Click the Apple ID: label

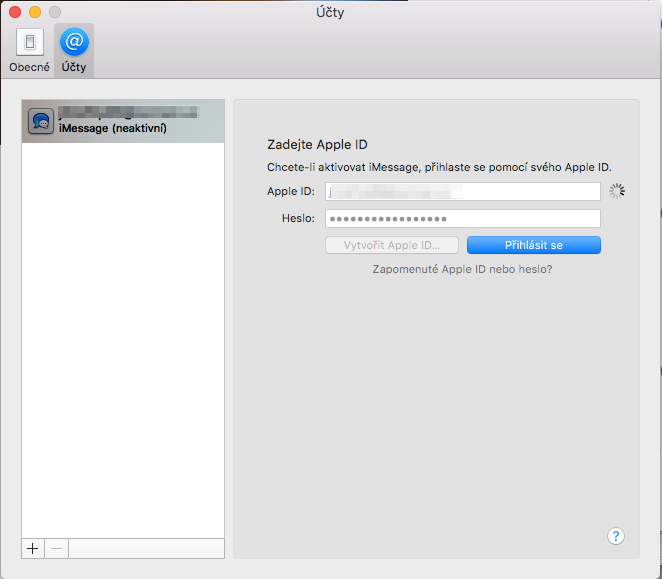point(291,191)
